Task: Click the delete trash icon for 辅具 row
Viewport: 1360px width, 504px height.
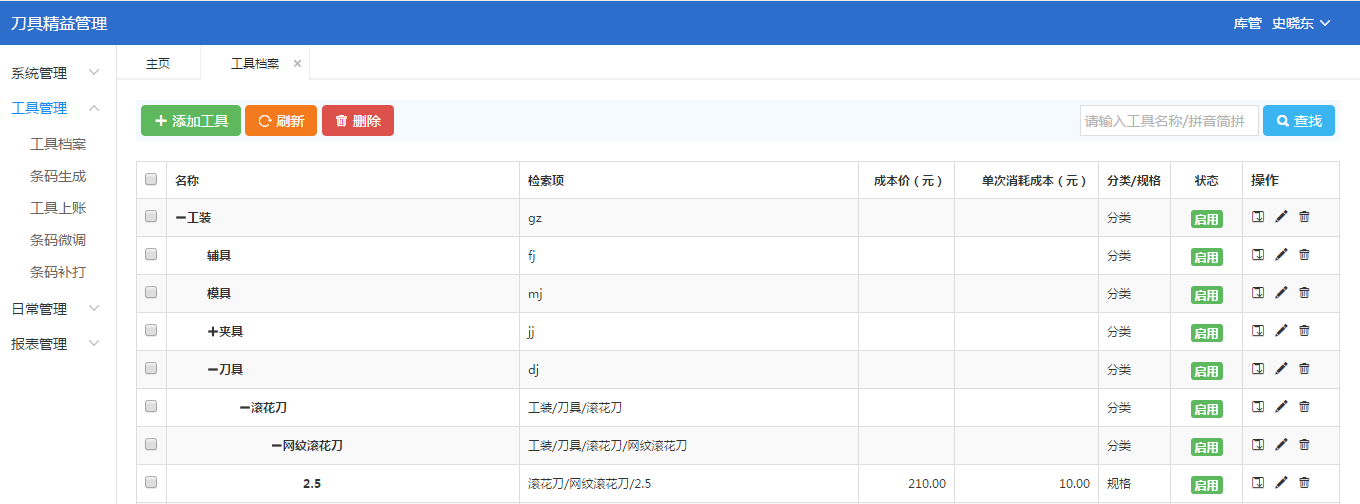Action: click(x=1304, y=255)
